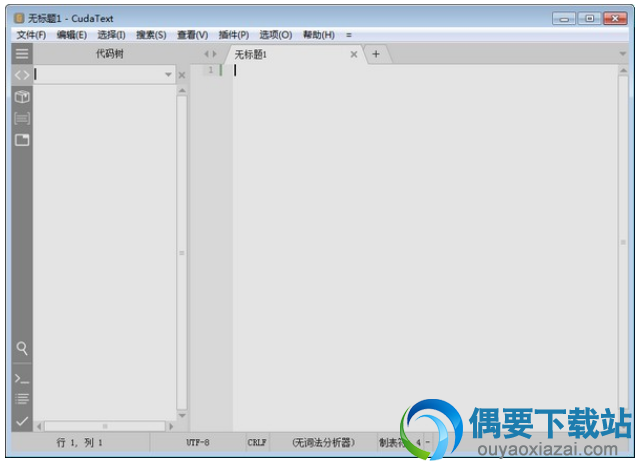
Task: Open the 查看(V) menu
Action: pos(192,35)
